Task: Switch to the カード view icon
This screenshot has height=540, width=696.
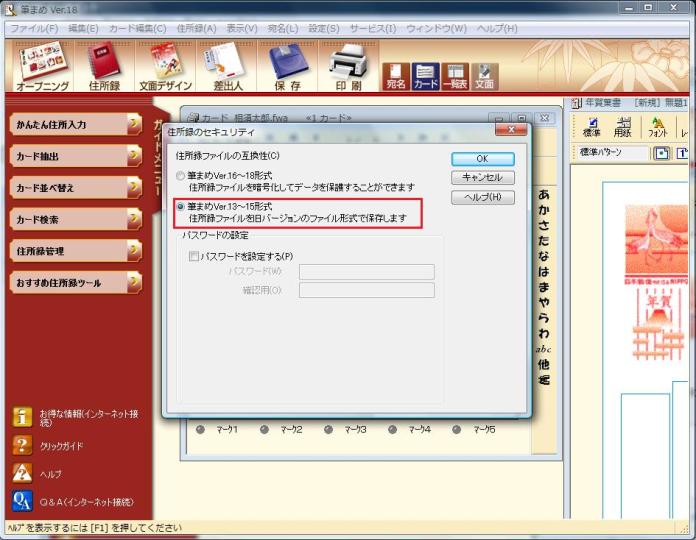Action: [x=426, y=76]
